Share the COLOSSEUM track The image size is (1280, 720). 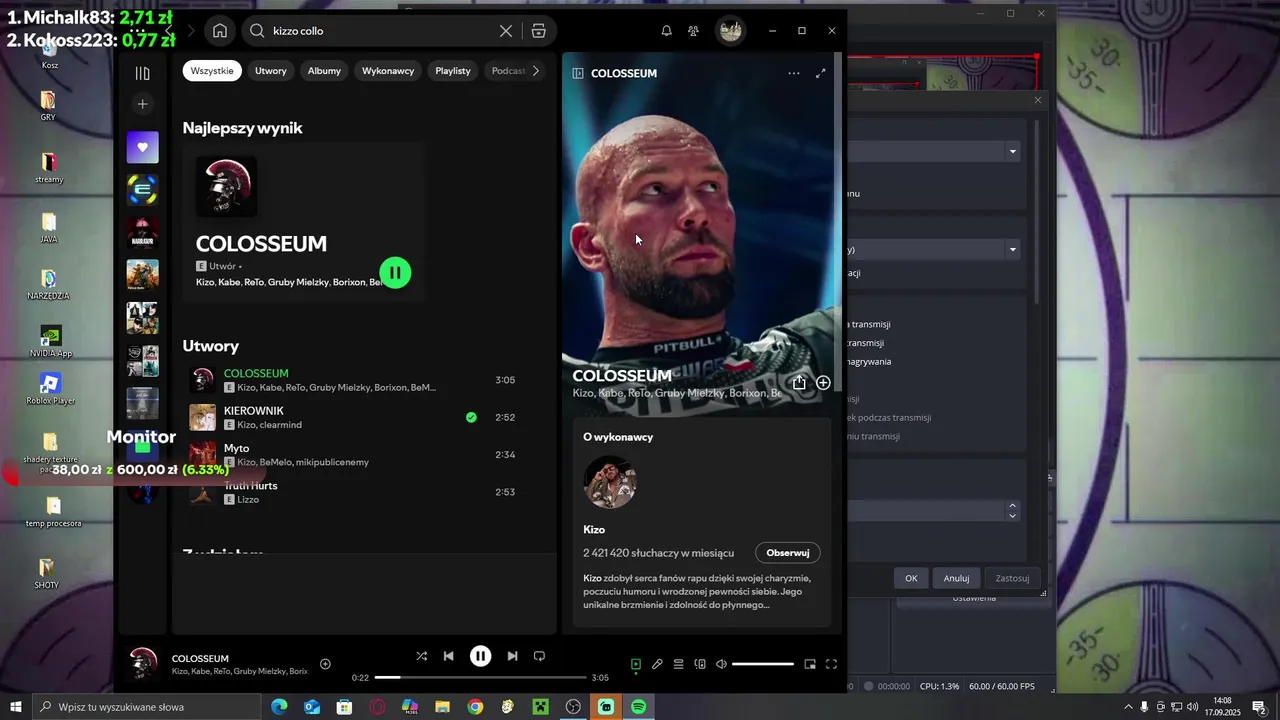point(799,382)
